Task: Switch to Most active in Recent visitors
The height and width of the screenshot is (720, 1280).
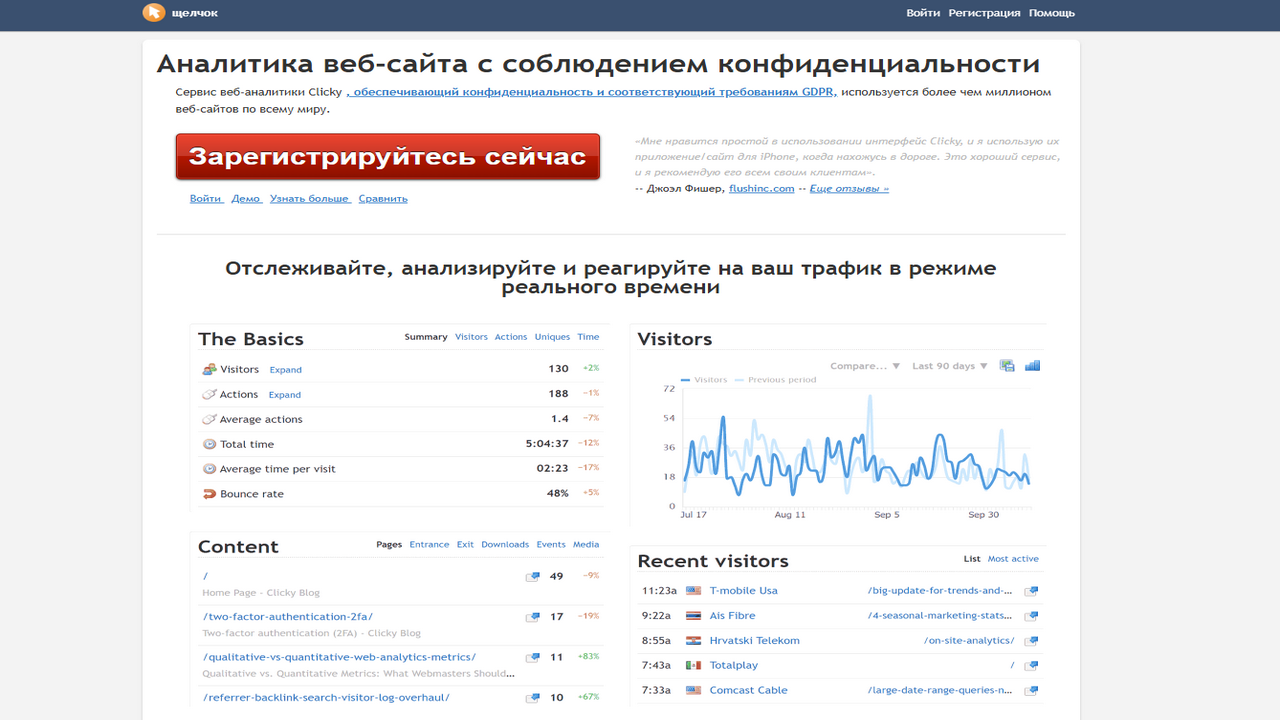Action: coord(1013,559)
